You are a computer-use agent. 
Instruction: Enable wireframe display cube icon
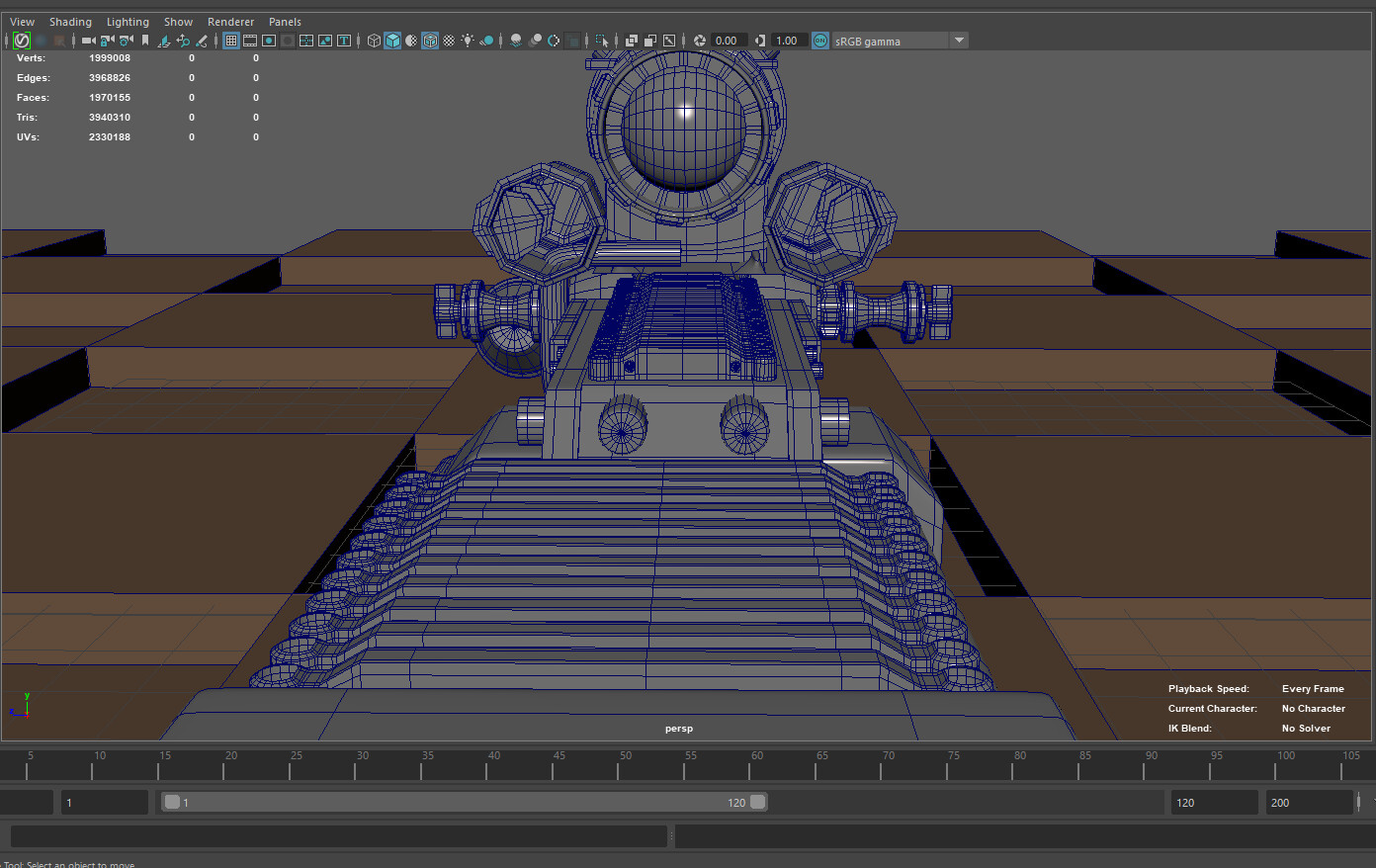click(374, 41)
